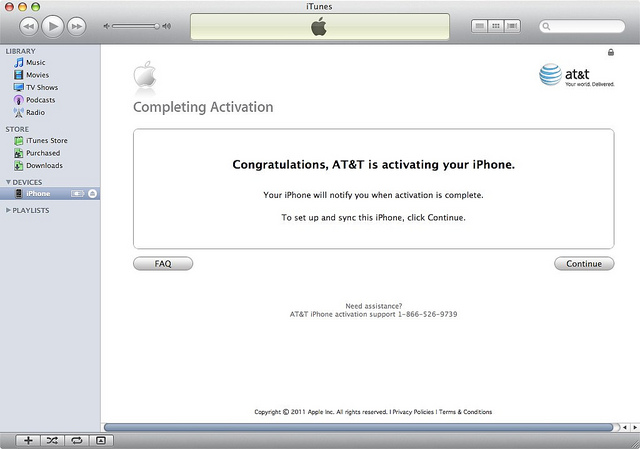Toggle repeat mode
The image size is (640, 449).
76,440
